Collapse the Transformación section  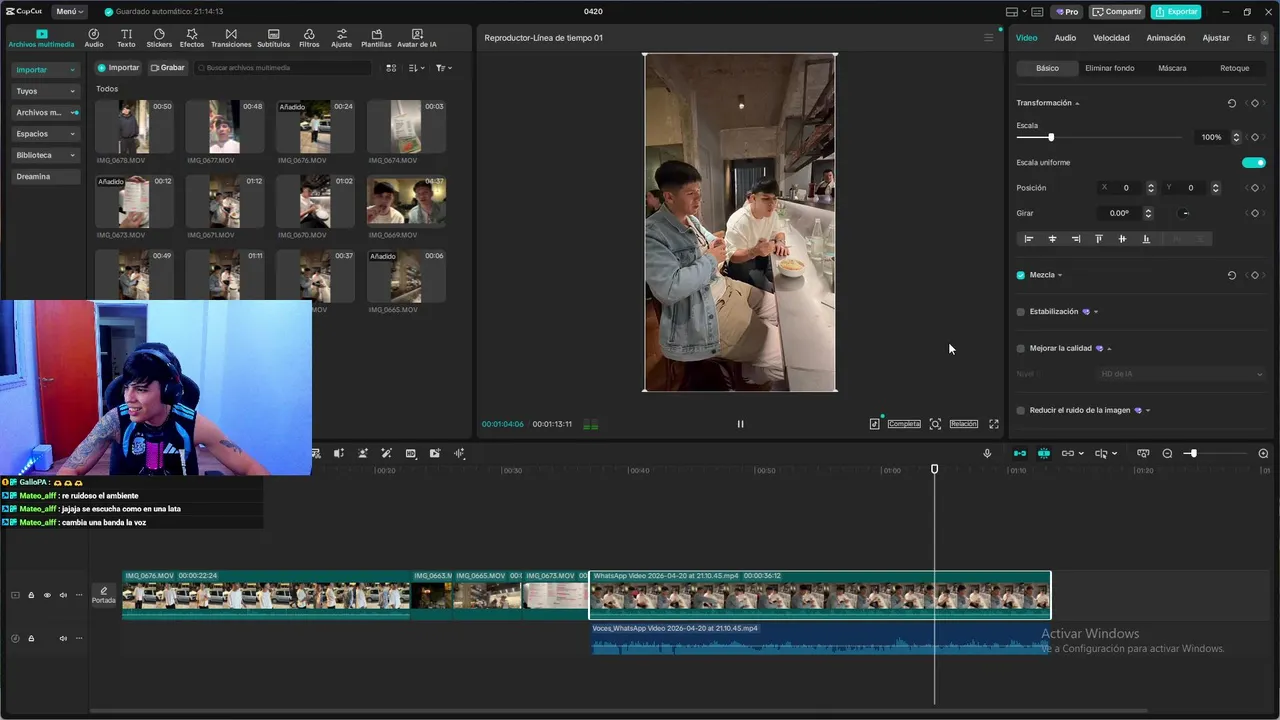tap(1077, 103)
